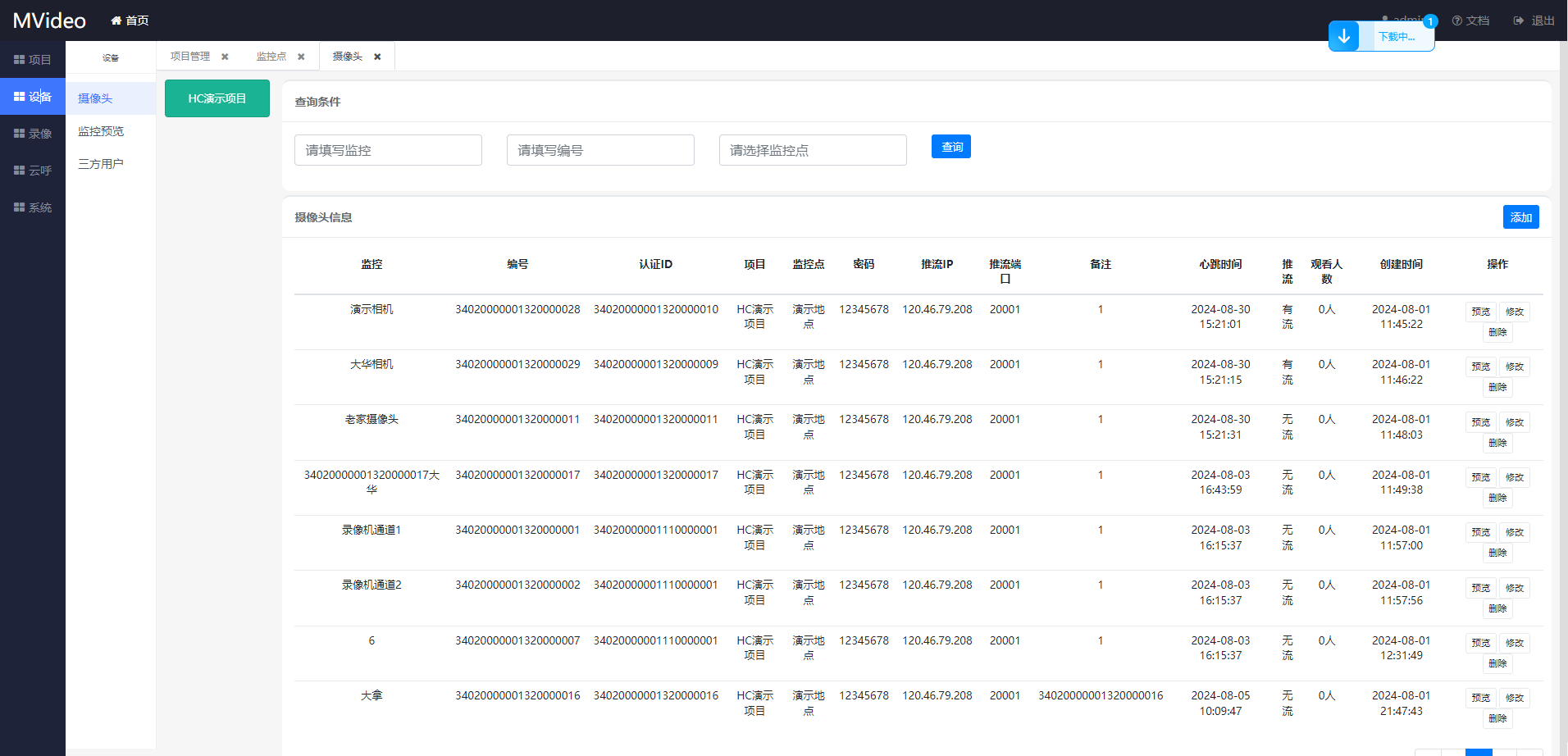Click the 下载中... download status

tap(1397, 37)
